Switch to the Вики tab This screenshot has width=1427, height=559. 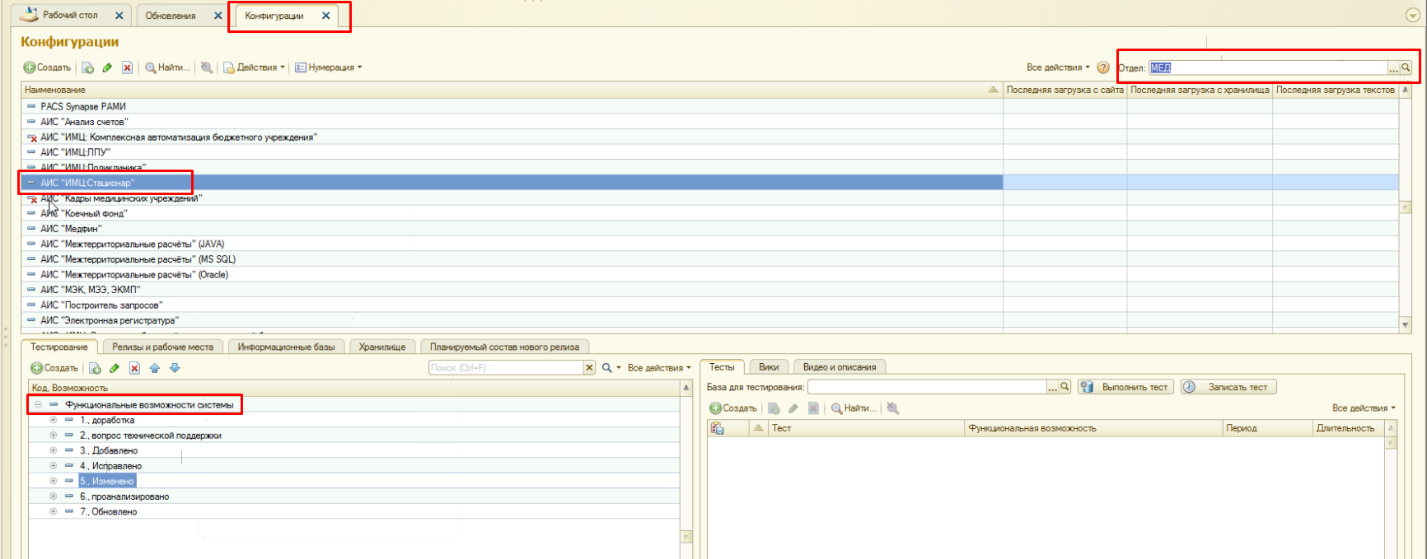tap(769, 366)
